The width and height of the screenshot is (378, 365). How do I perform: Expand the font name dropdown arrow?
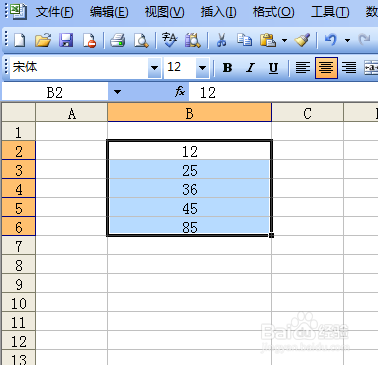click(154, 68)
